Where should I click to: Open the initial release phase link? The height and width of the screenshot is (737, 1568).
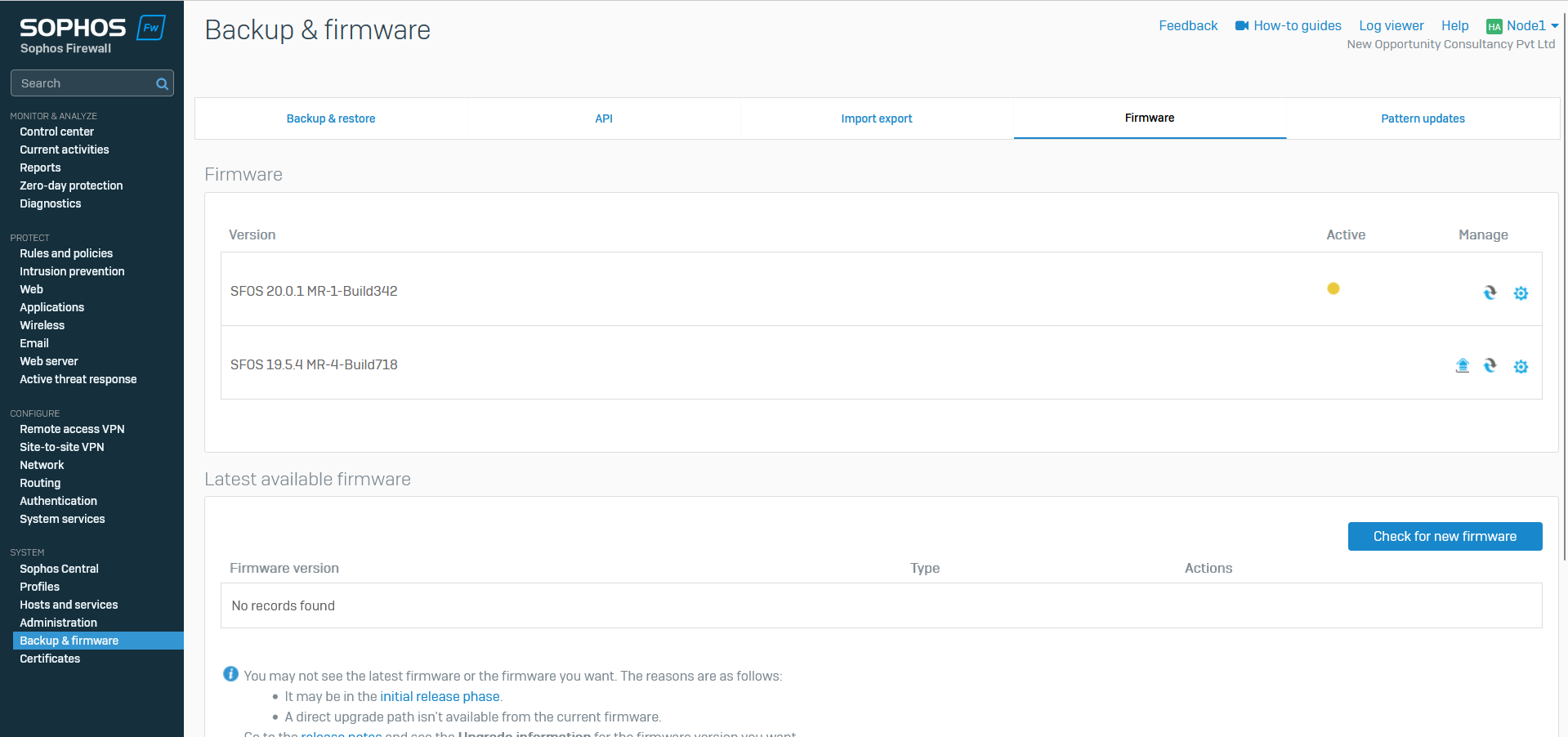tap(440, 696)
